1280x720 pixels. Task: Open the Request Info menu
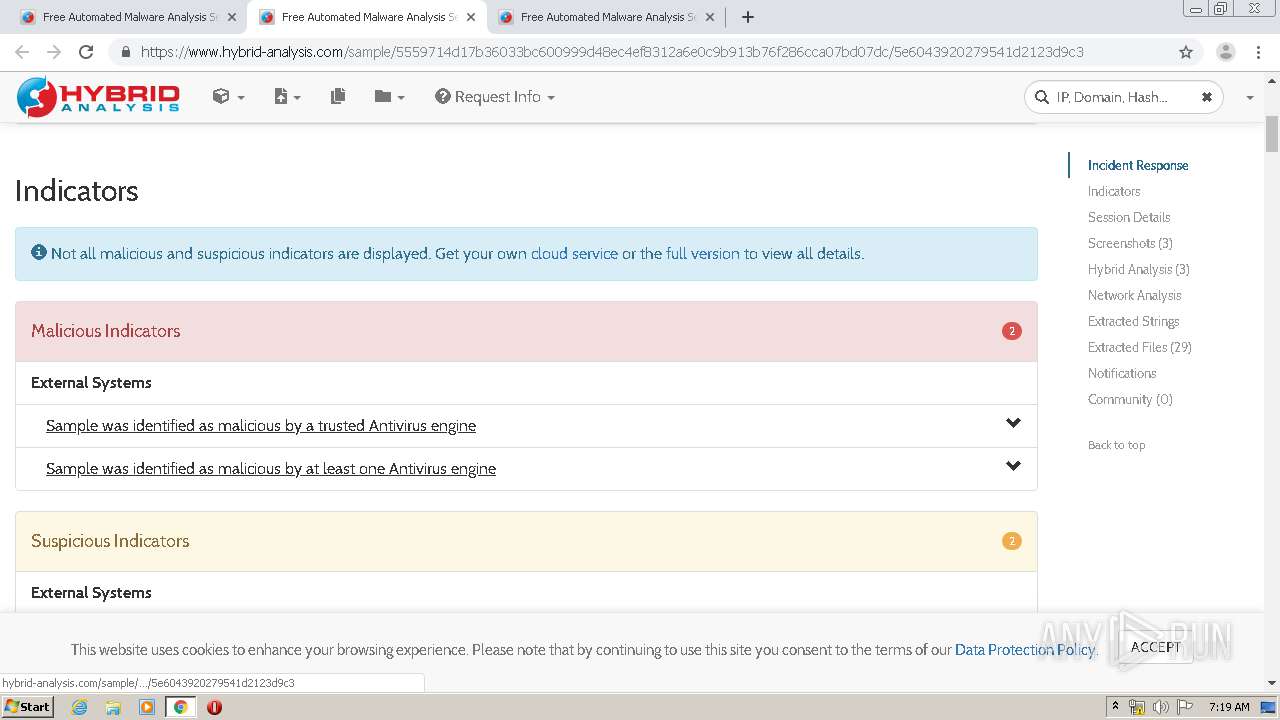point(495,97)
